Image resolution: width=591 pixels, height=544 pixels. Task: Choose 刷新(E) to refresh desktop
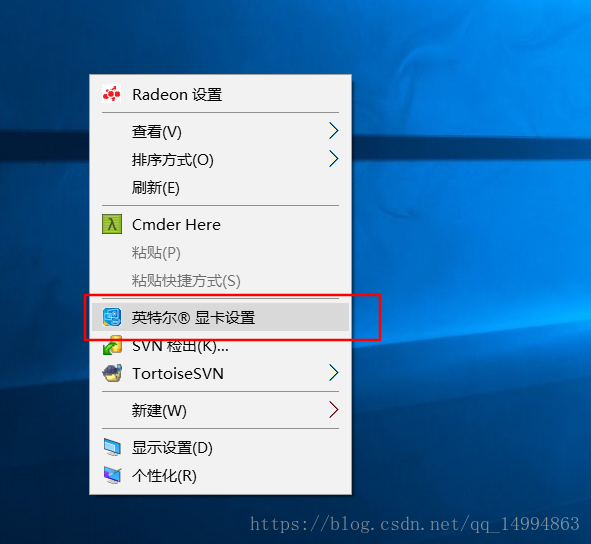point(220,187)
